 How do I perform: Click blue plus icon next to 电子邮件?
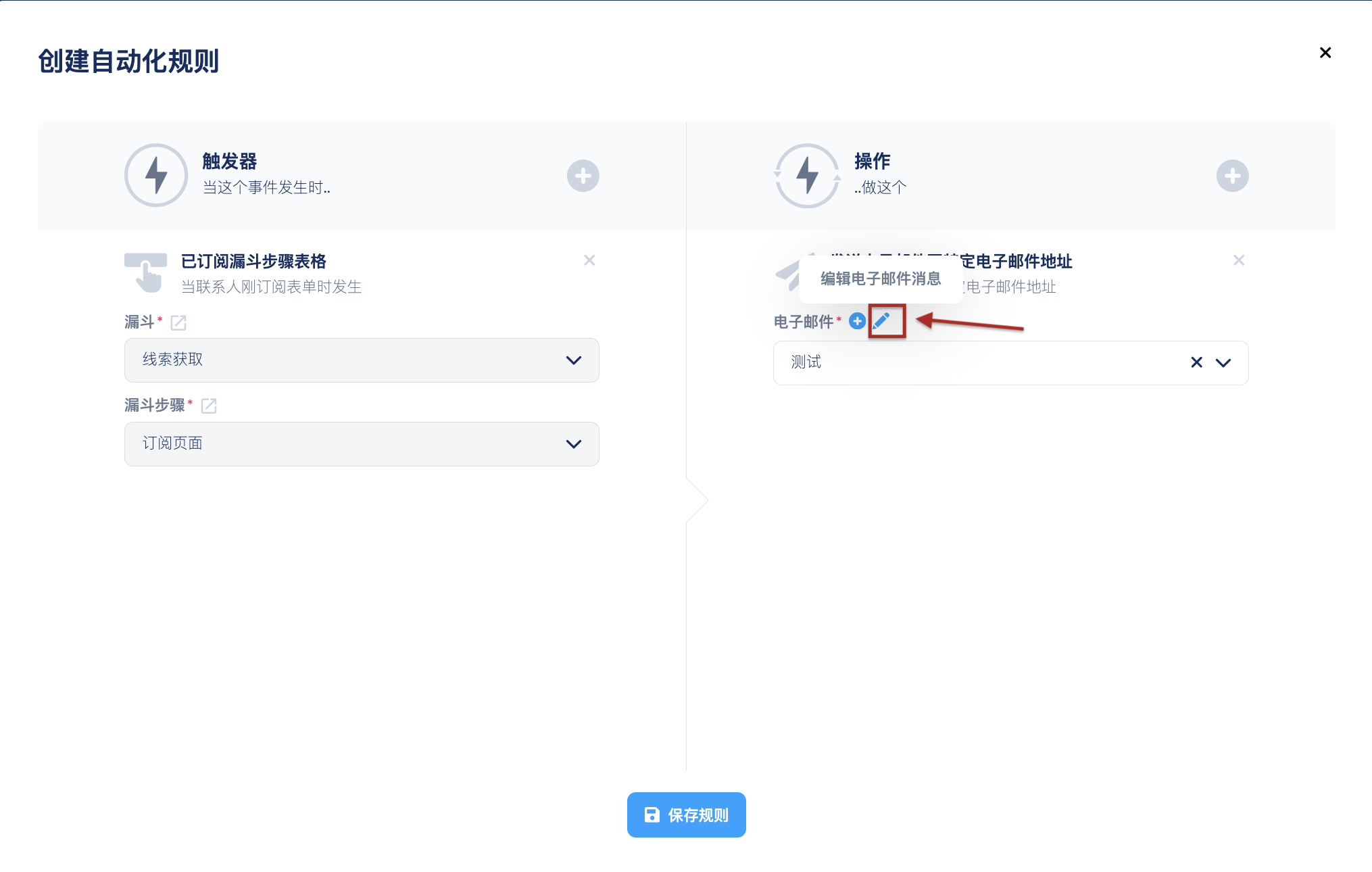[857, 321]
